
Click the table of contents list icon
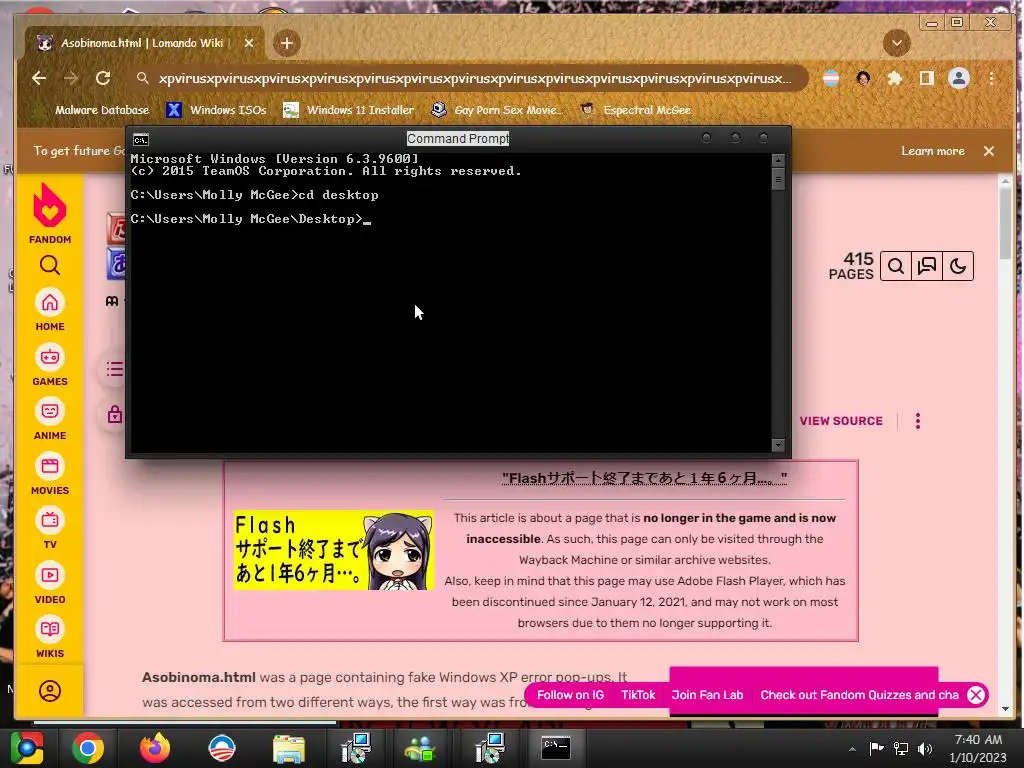point(114,369)
